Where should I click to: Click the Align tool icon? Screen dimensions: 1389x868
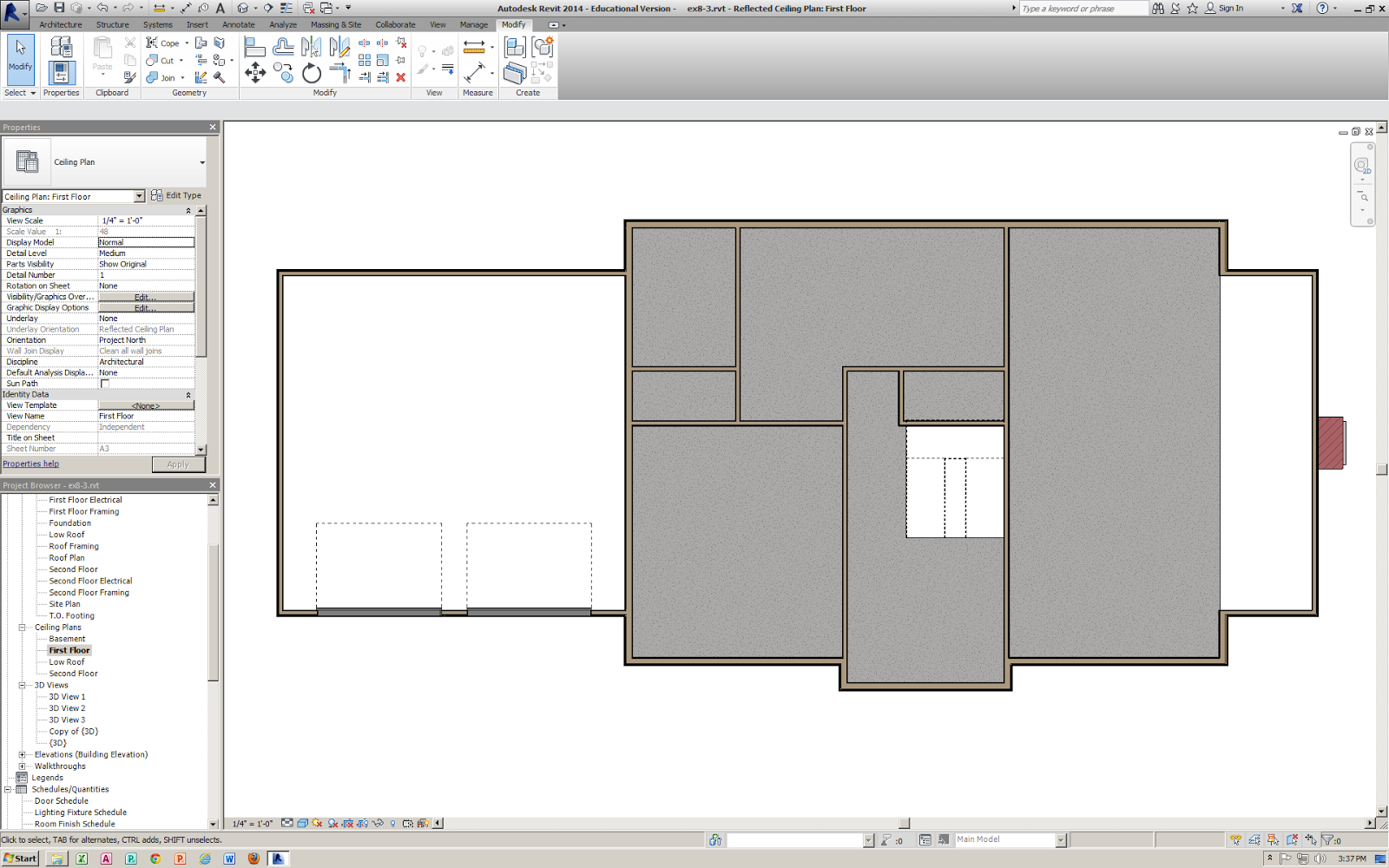pyautogui.click(x=255, y=46)
